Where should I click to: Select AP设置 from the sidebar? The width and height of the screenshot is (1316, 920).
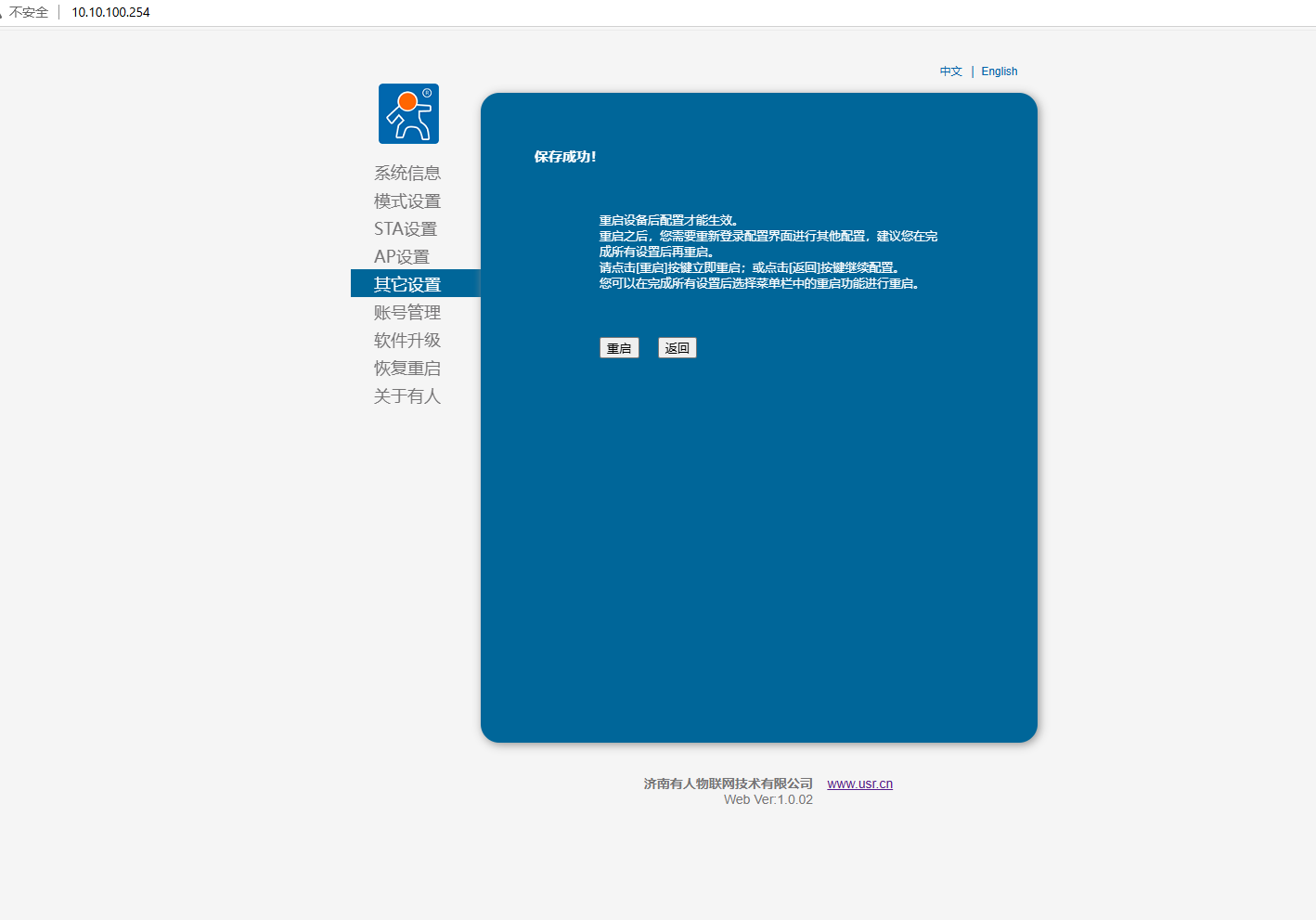click(x=401, y=256)
